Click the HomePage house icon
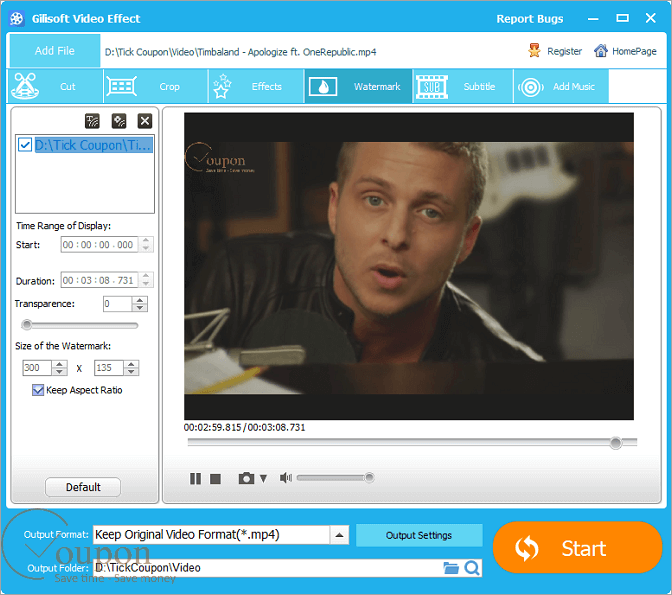 click(x=600, y=51)
